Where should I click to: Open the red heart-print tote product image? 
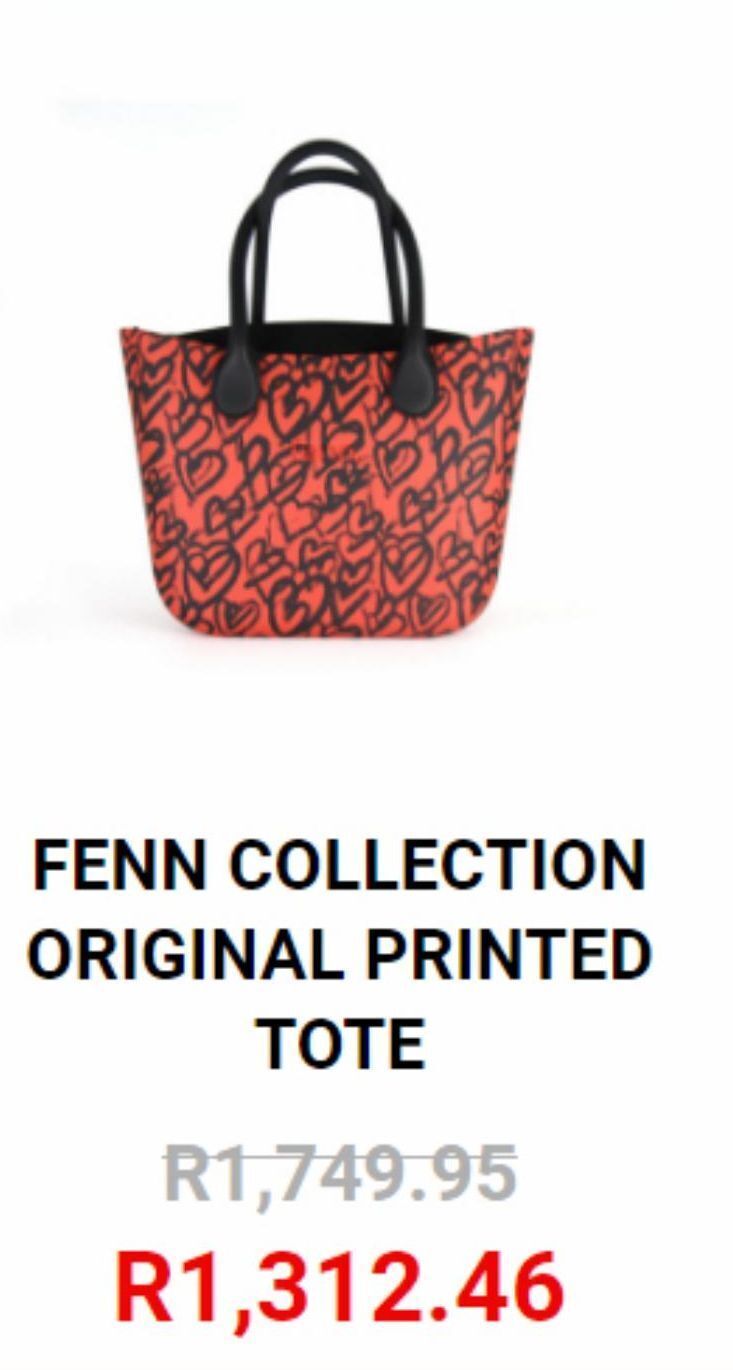click(327, 390)
